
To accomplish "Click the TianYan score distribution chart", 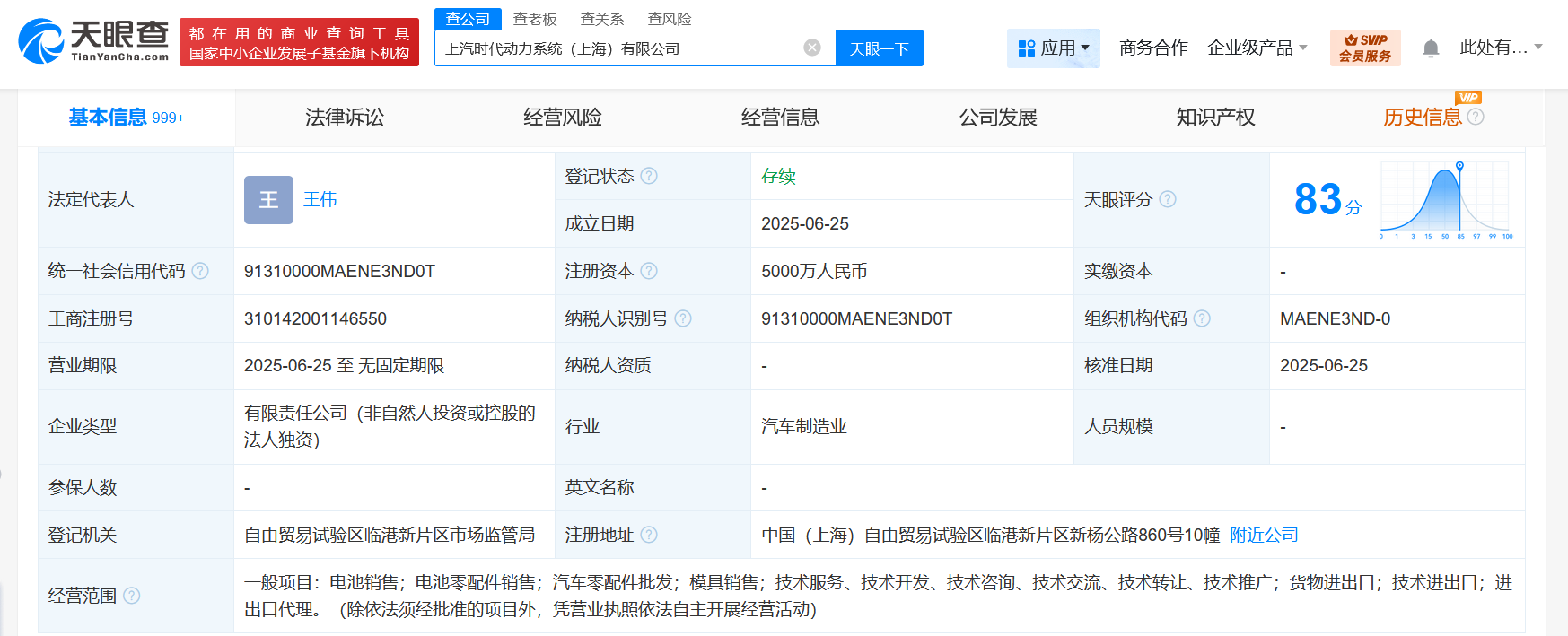I will click(1446, 200).
